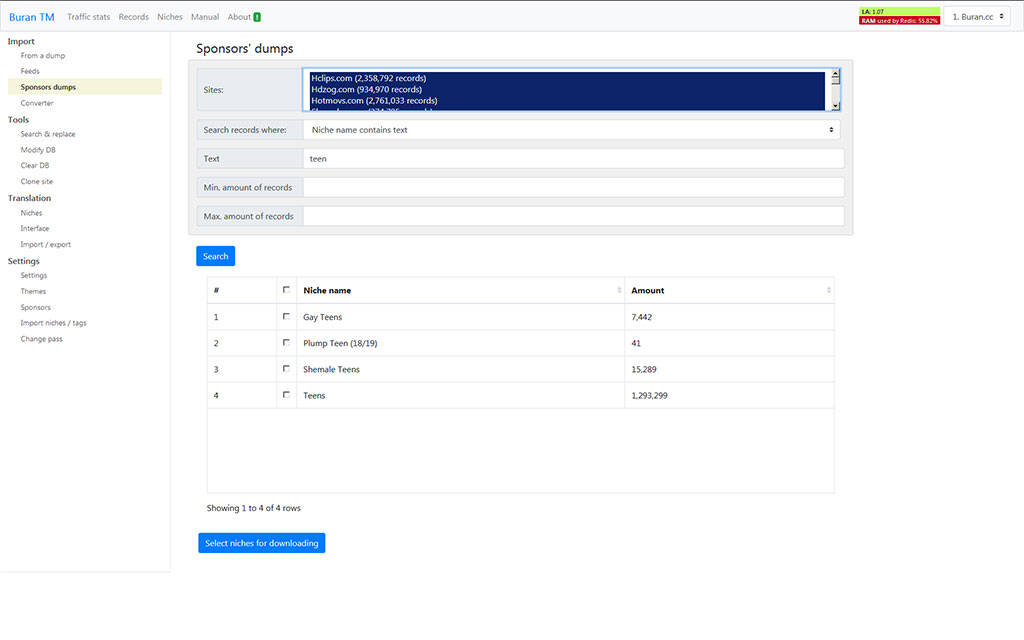Open About in top navigation
Image resolution: width=1024 pixels, height=640 pixels.
(x=239, y=17)
